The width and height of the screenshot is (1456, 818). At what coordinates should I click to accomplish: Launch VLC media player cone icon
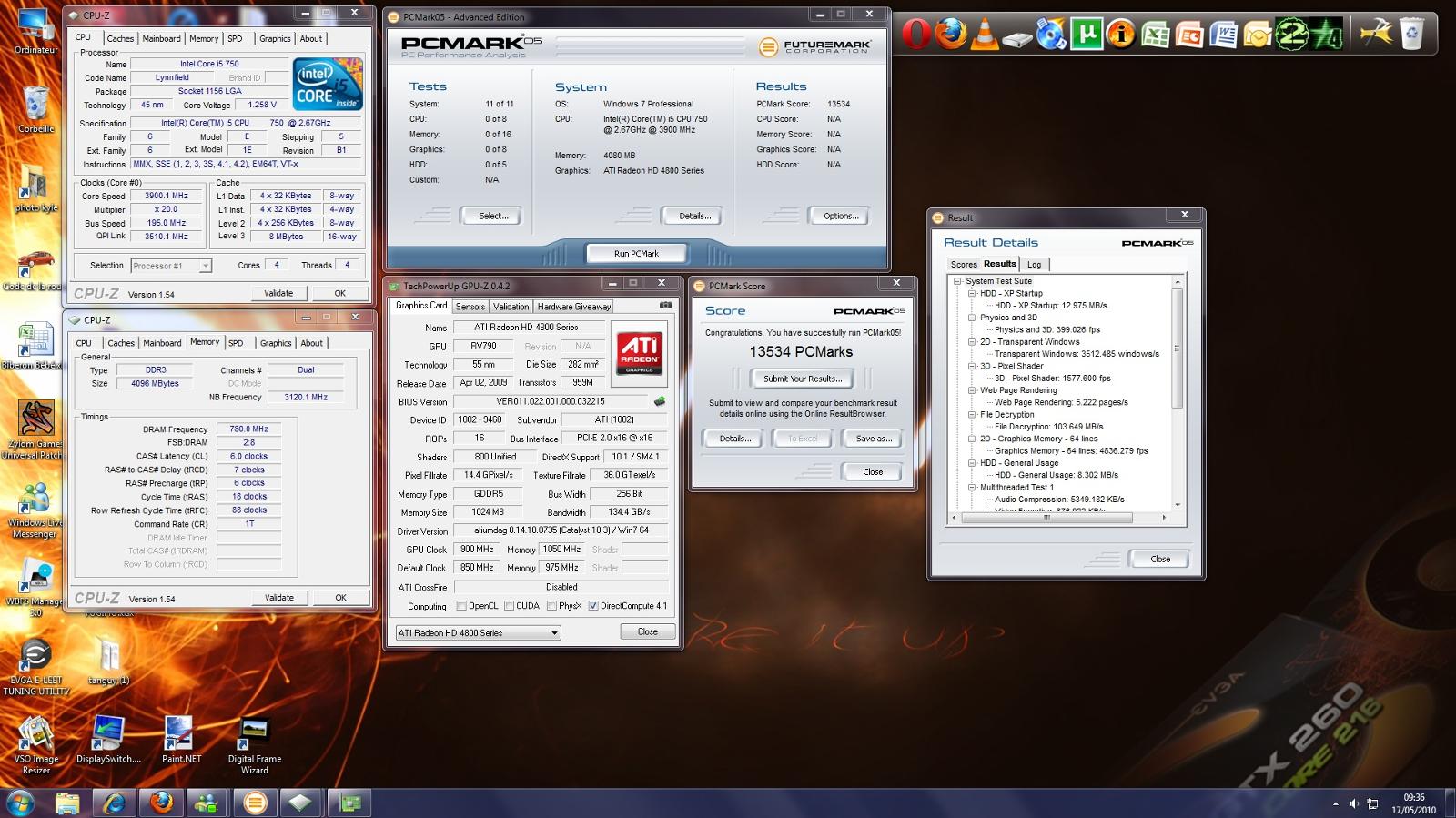tap(984, 35)
